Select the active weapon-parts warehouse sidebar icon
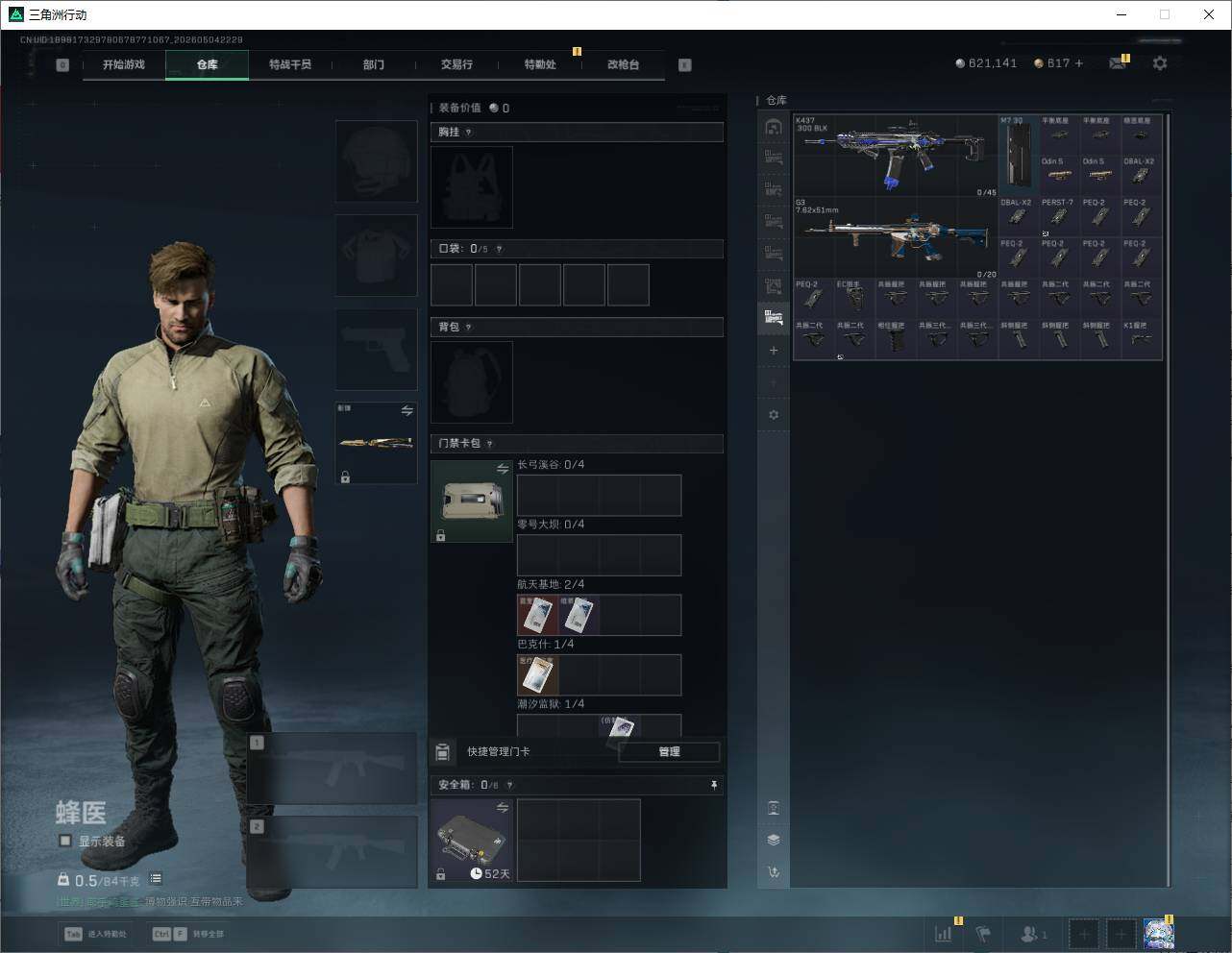This screenshot has width=1232, height=953. point(774,317)
